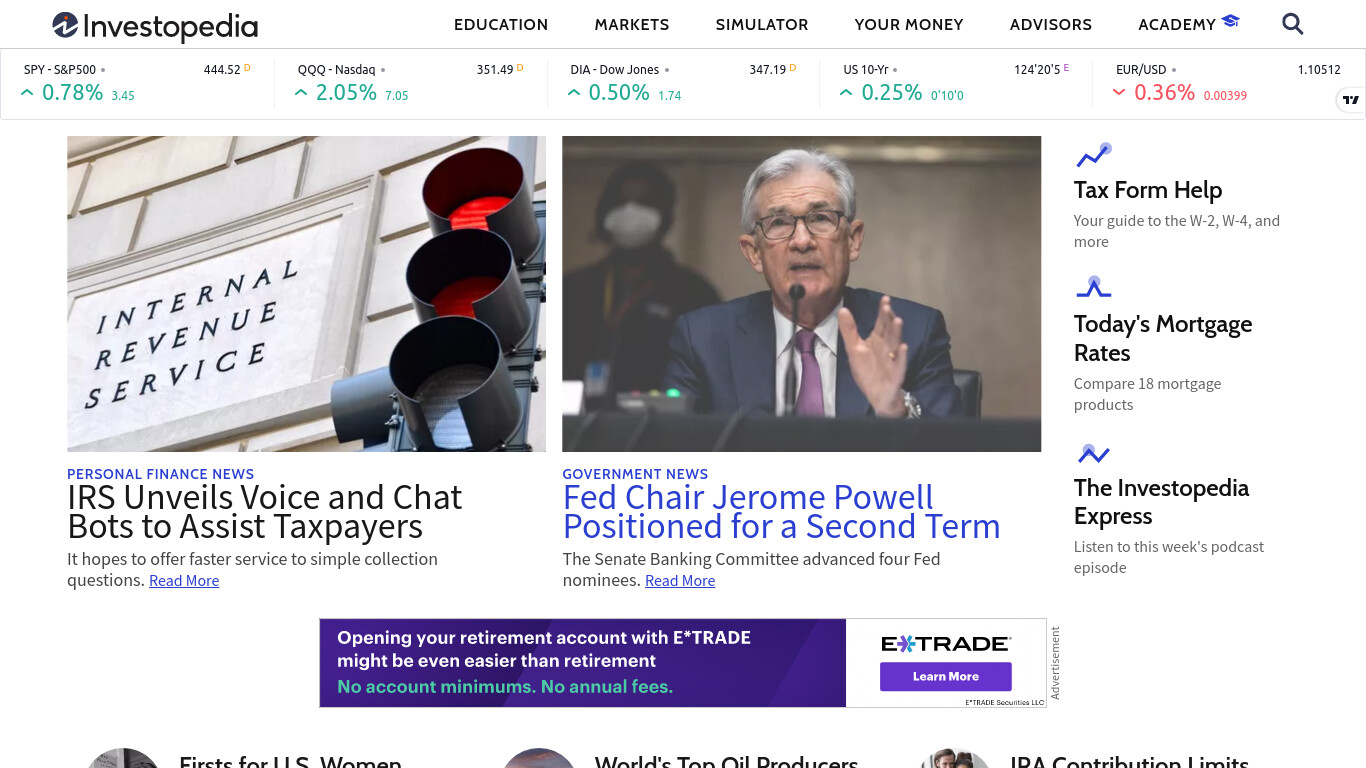Open Firsts for U.S. Women article
The width and height of the screenshot is (1366, 768).
290,762
